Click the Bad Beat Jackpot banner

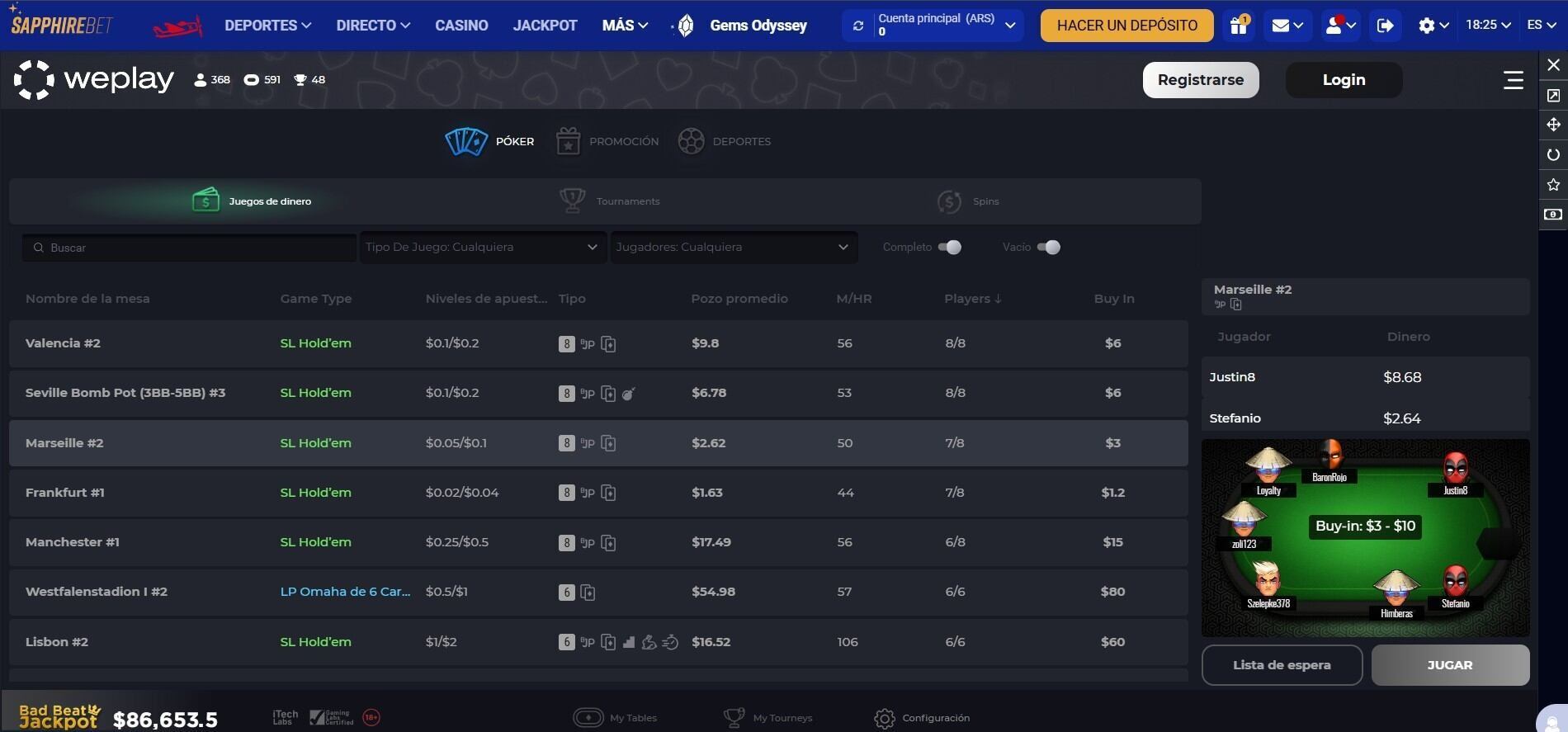pos(118,716)
